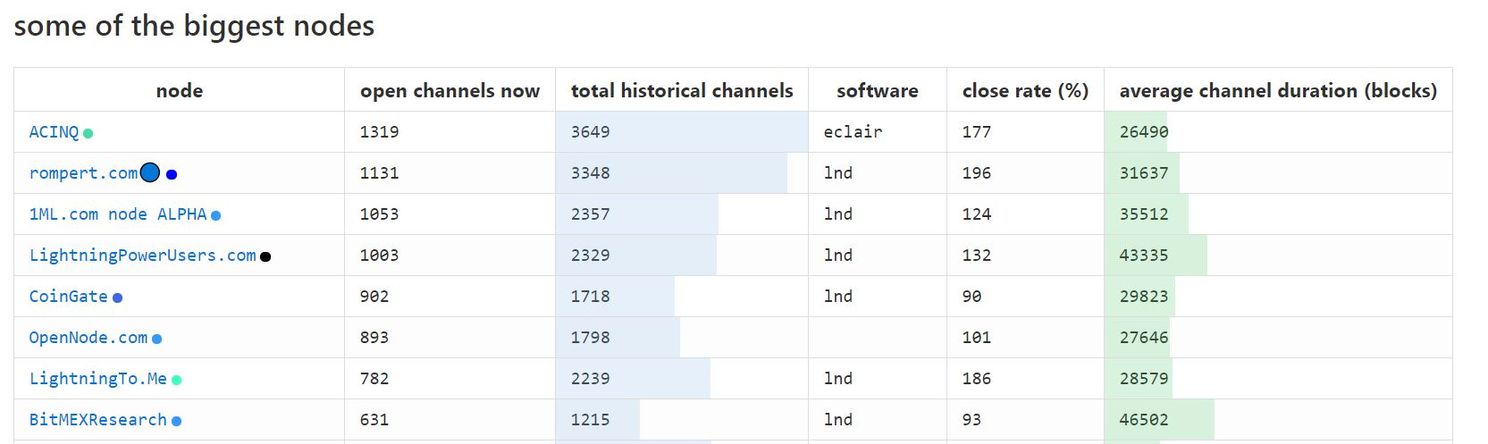Click average duration value 43335
Viewport: 1488px width, 444px height.
click(1143, 255)
